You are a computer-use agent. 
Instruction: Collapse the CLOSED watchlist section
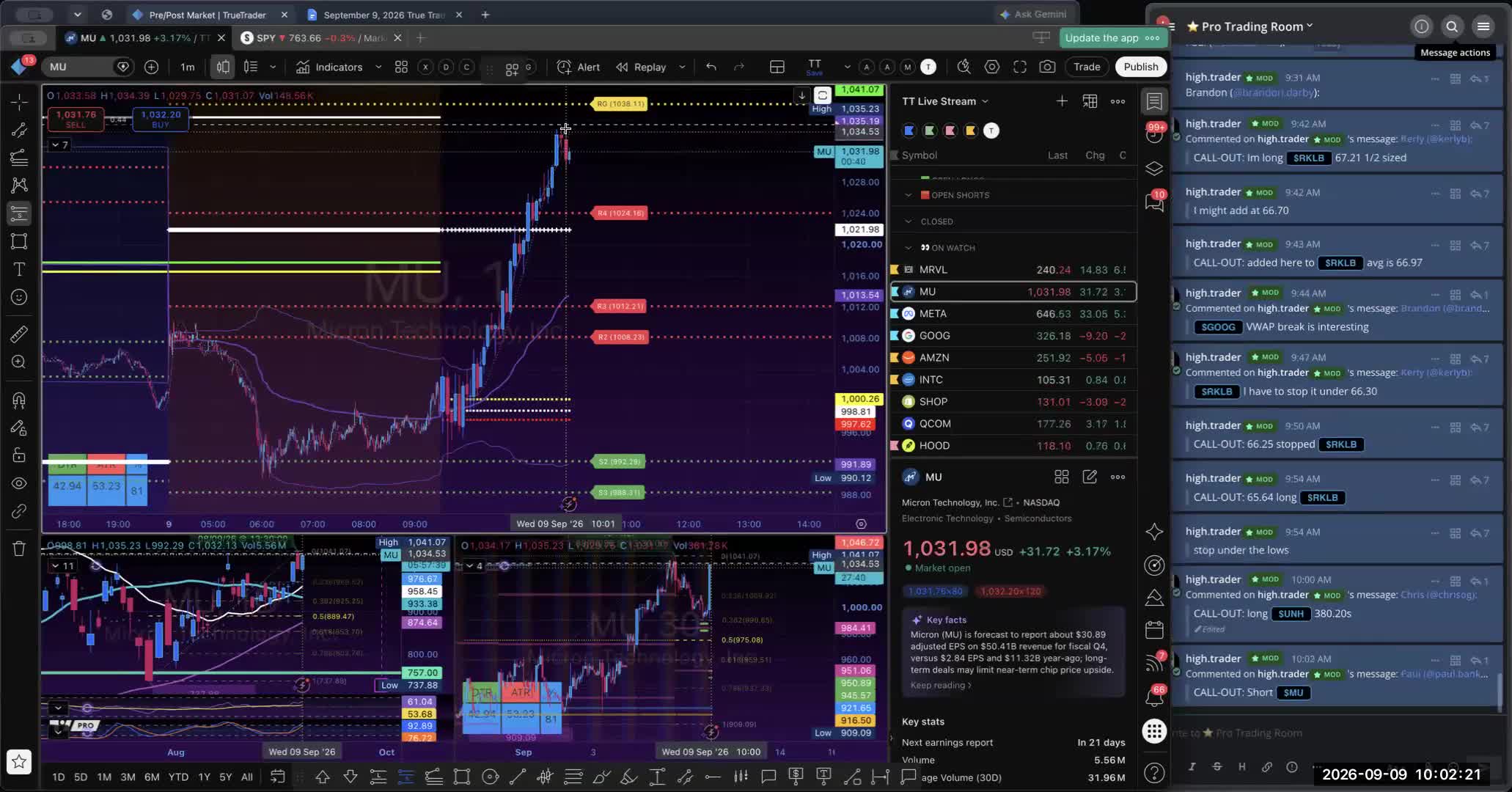(x=909, y=221)
